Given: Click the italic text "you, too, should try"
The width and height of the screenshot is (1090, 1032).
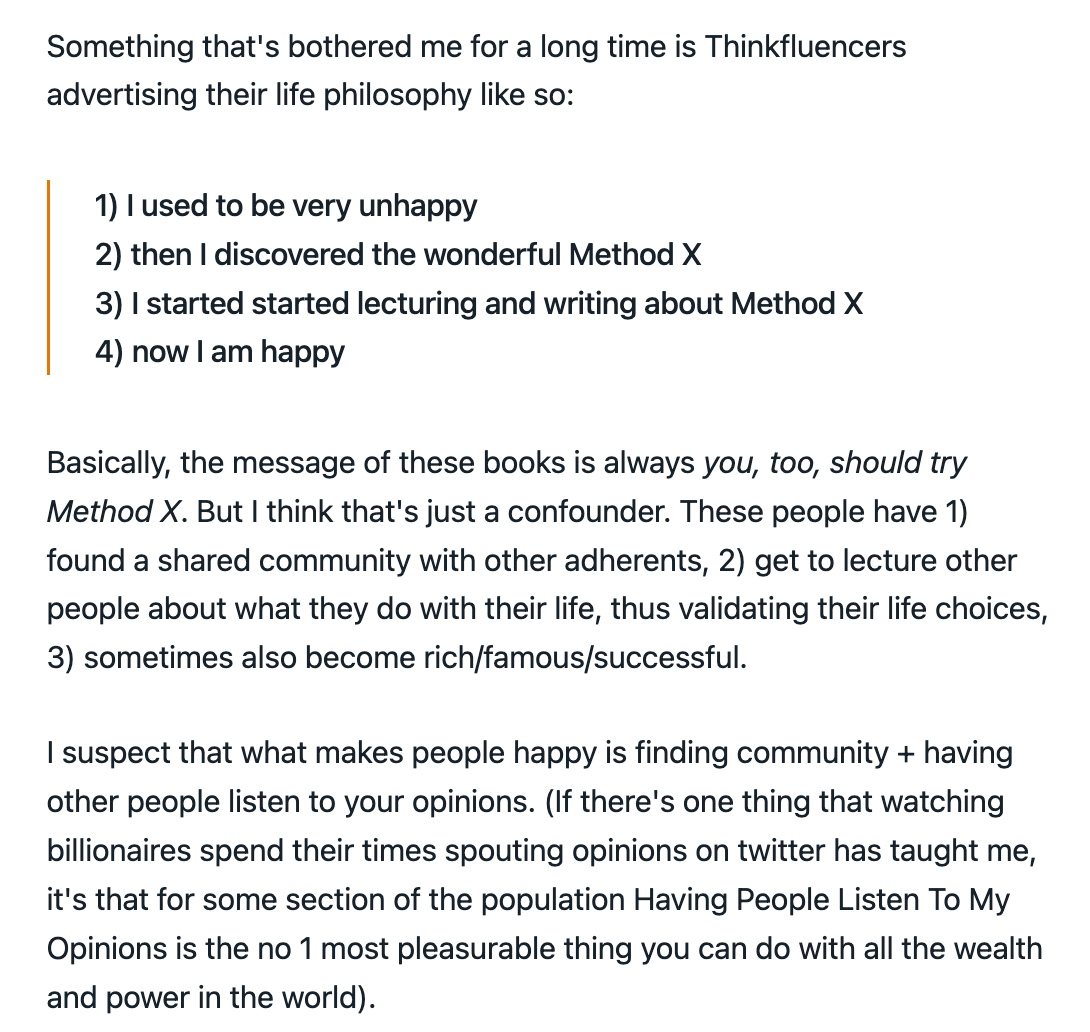Looking at the screenshot, I should (835, 463).
